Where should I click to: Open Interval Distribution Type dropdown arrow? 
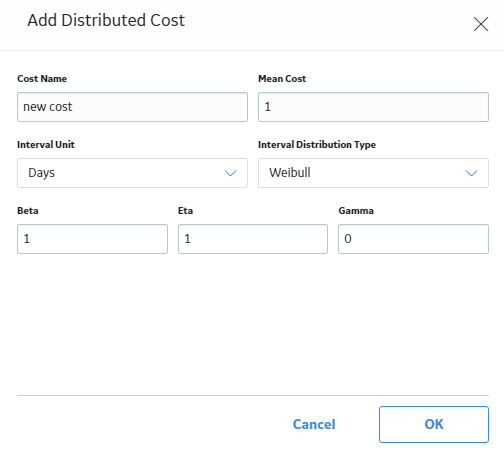pos(471,173)
